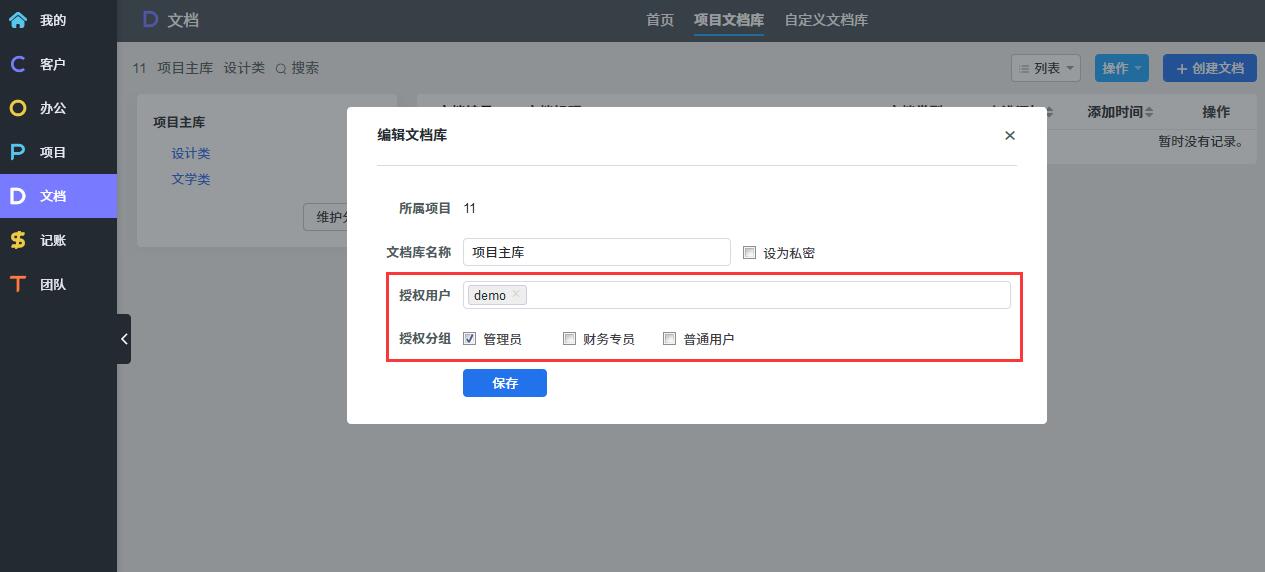
Task: Click the search icon next to 搜索
Action: 281,69
